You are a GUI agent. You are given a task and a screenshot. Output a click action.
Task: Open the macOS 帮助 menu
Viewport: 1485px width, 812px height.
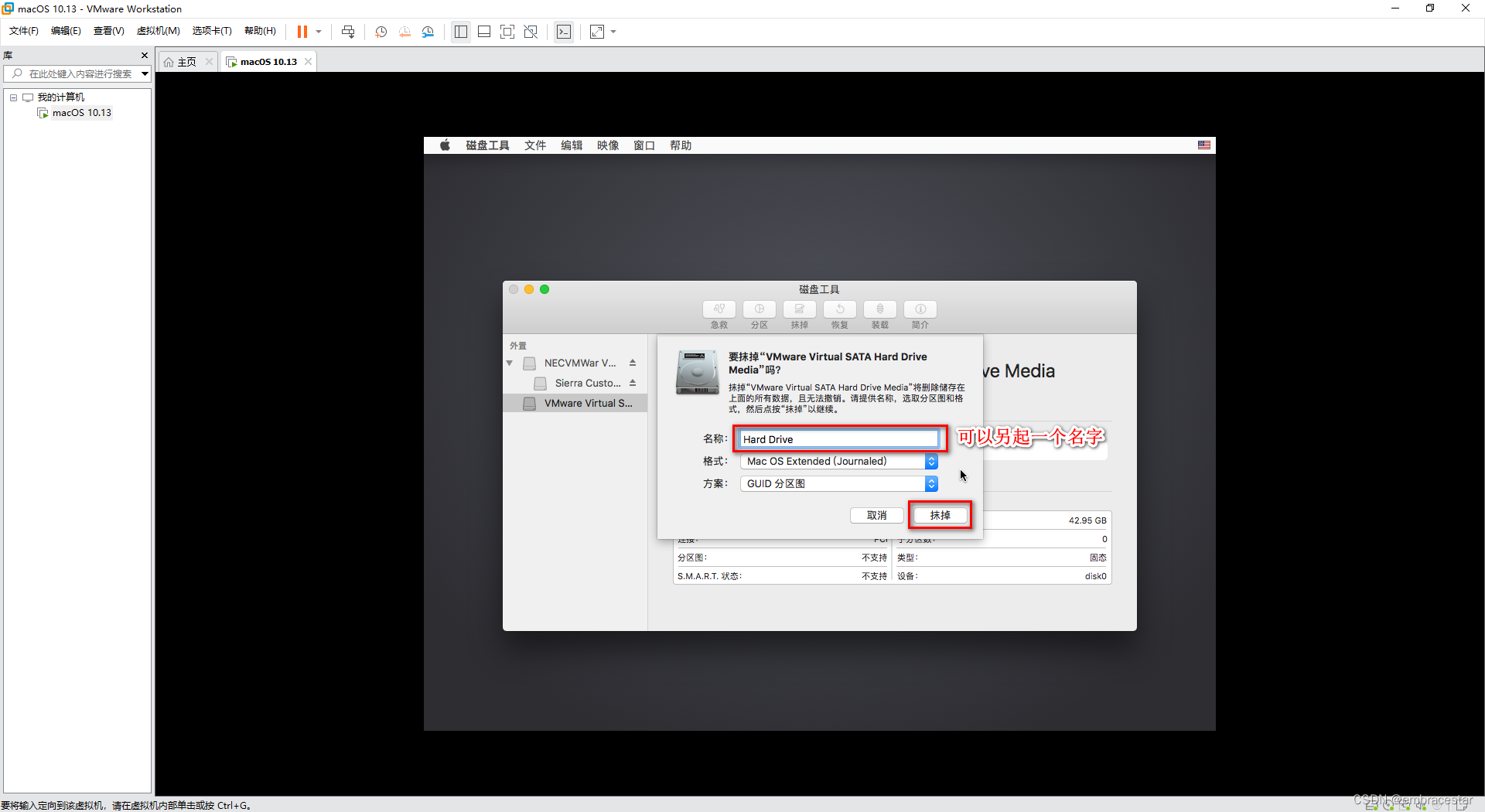point(681,145)
